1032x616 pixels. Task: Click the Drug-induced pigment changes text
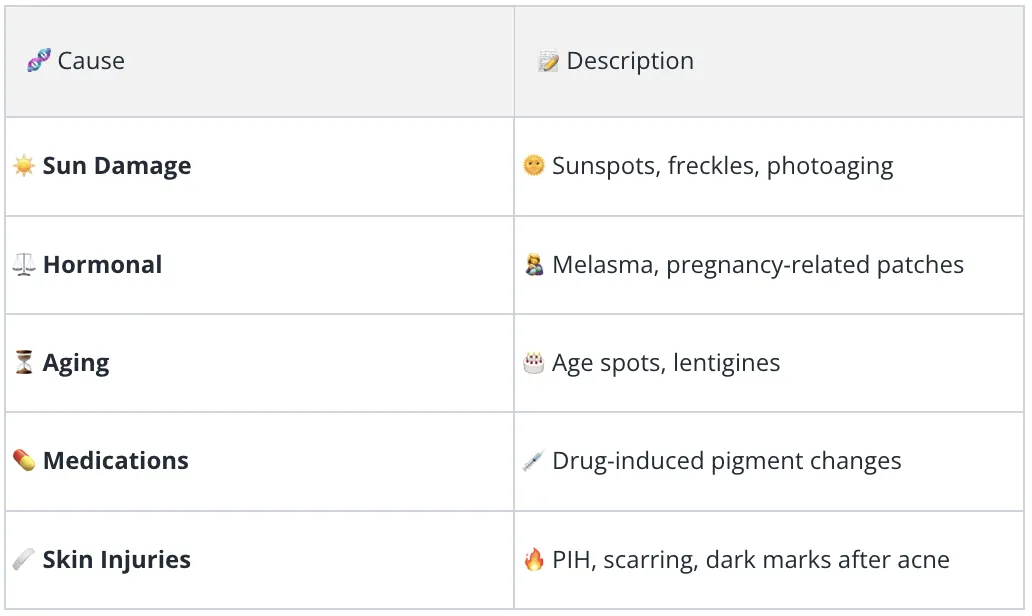727,461
